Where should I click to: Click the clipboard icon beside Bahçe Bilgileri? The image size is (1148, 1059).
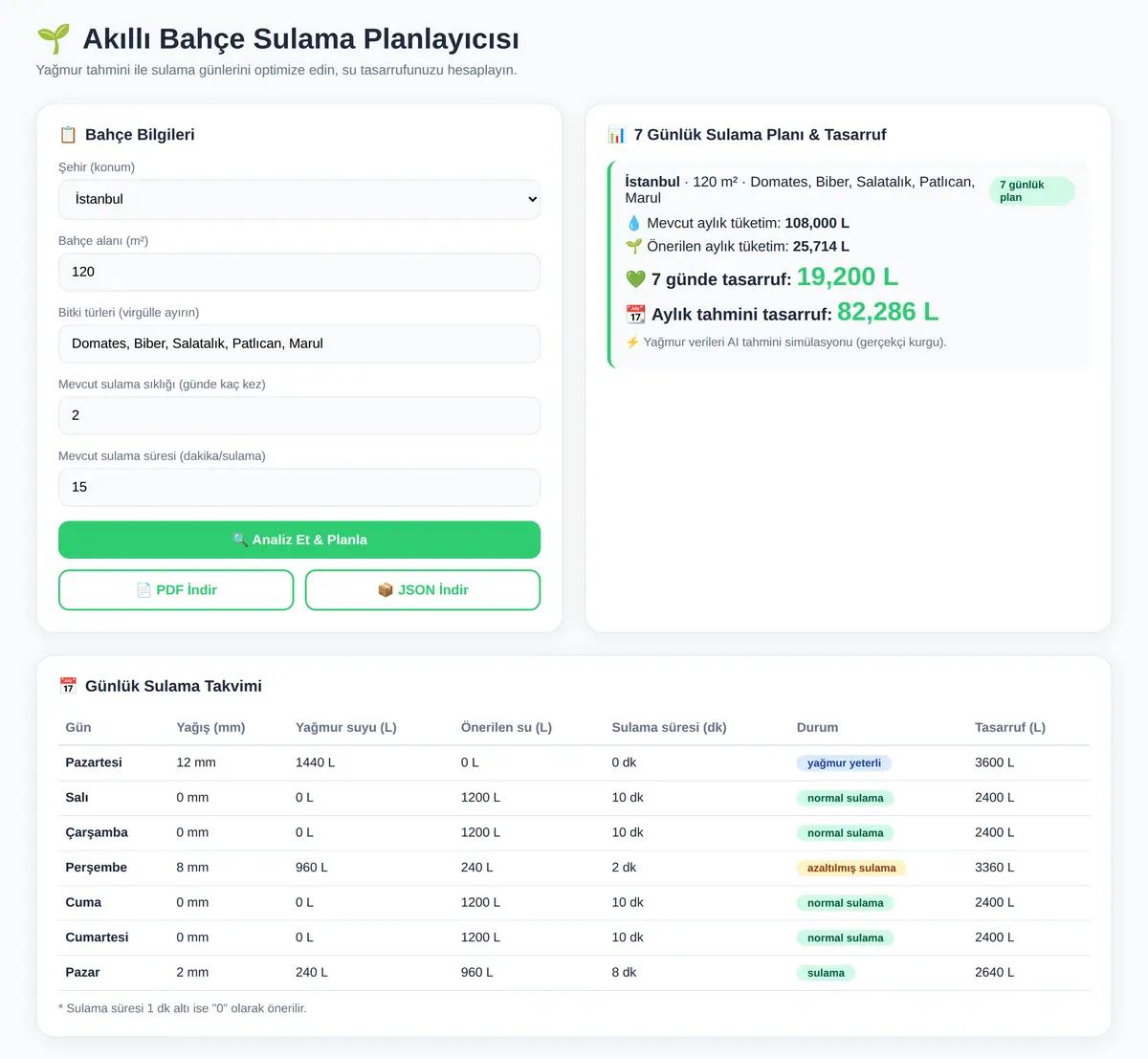(68, 135)
